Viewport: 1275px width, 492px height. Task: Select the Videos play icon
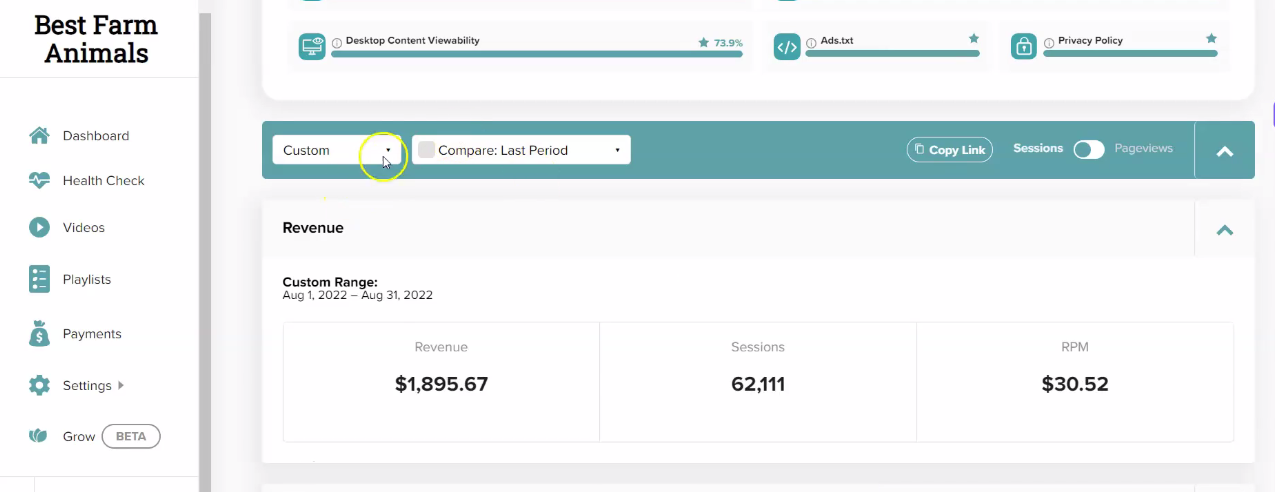(39, 227)
